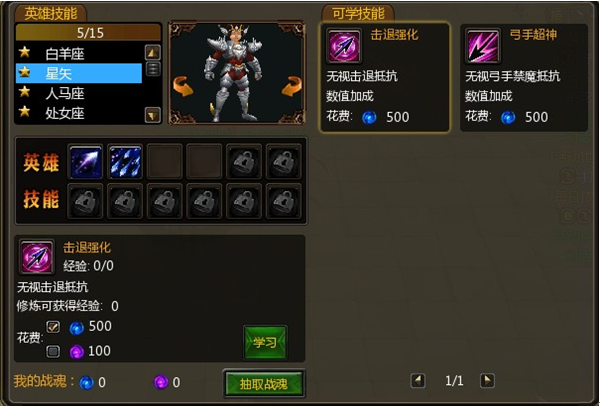Click the third empty skill slot

165,162
